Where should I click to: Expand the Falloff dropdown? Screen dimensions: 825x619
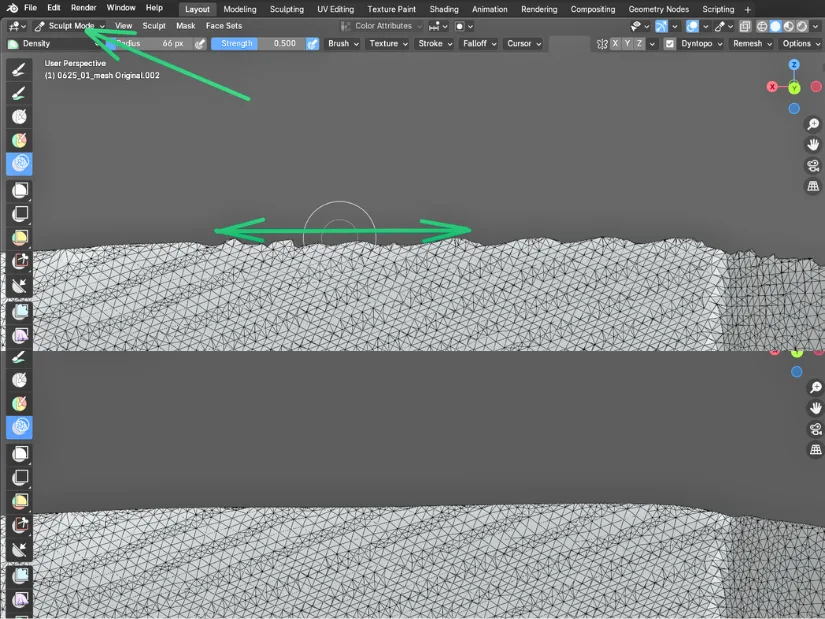(x=479, y=44)
